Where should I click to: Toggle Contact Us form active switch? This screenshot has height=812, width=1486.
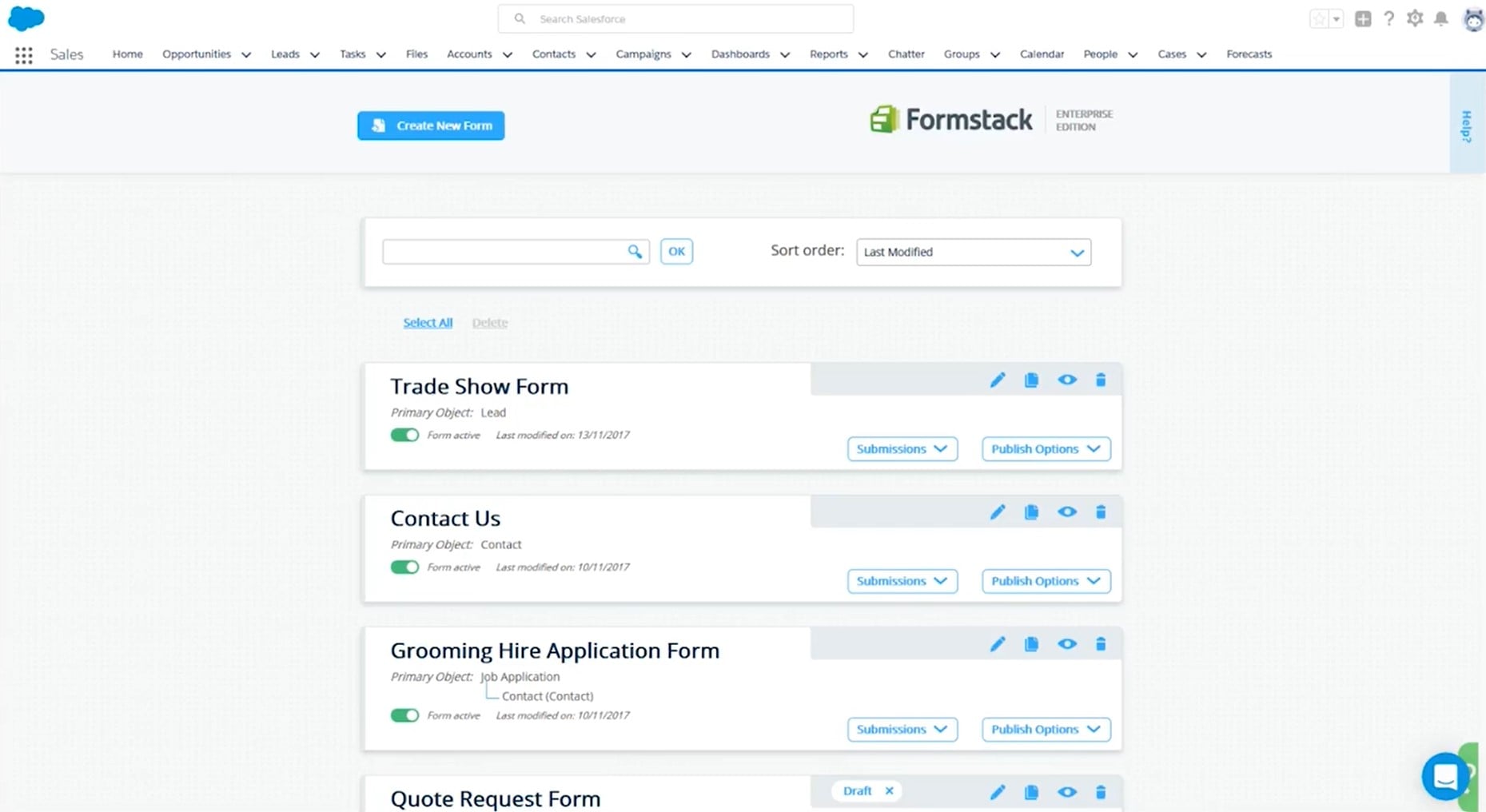404,567
